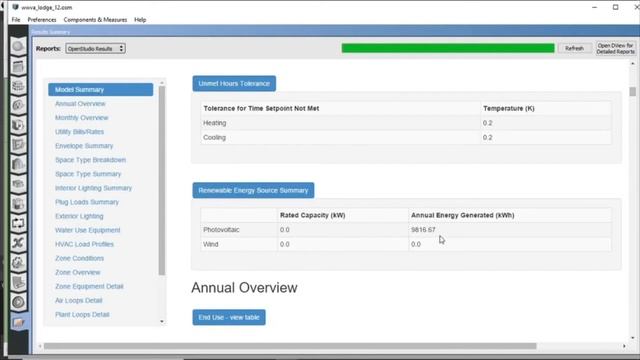Viewport: 640px width, 360px height.
Task: Click the Wind row label
Action: 211,244
